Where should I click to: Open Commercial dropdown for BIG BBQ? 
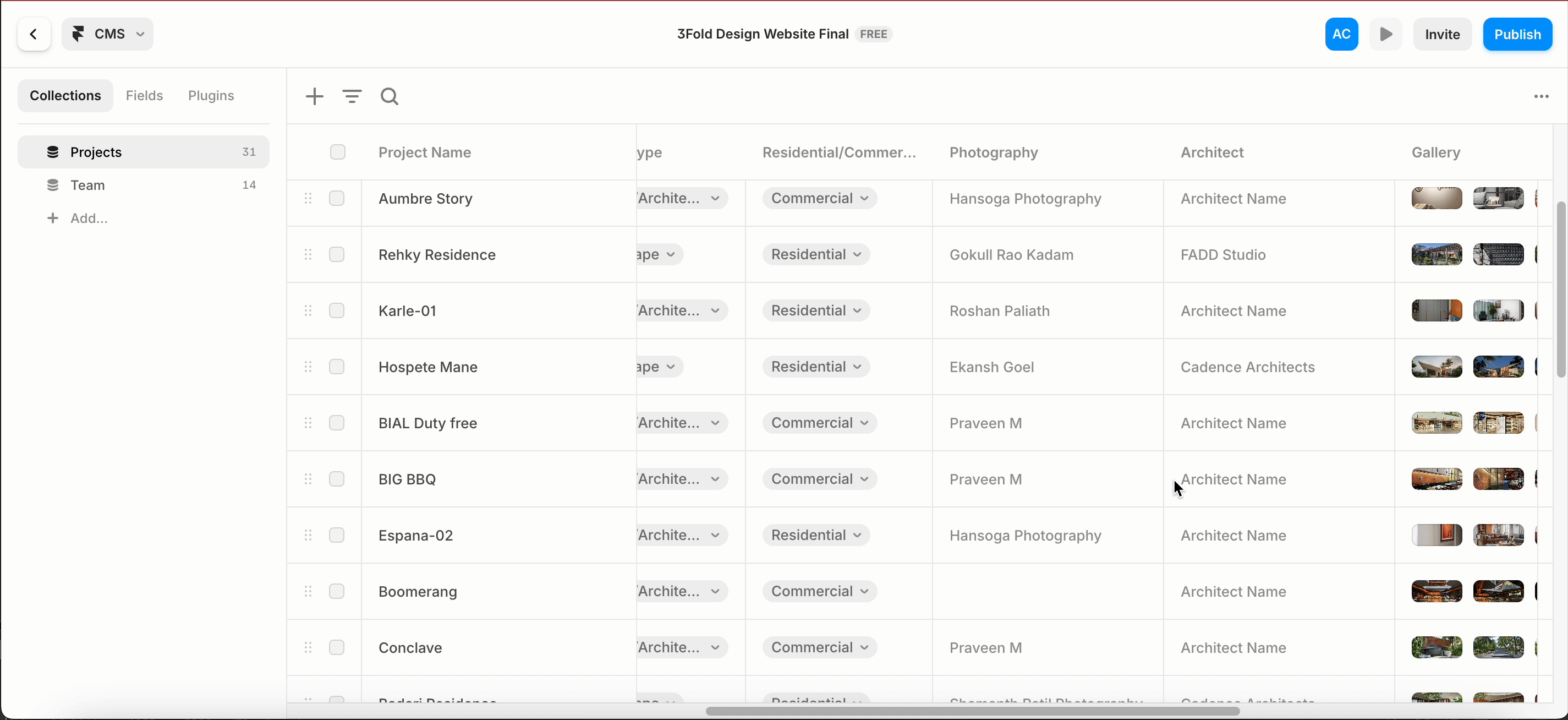point(819,479)
